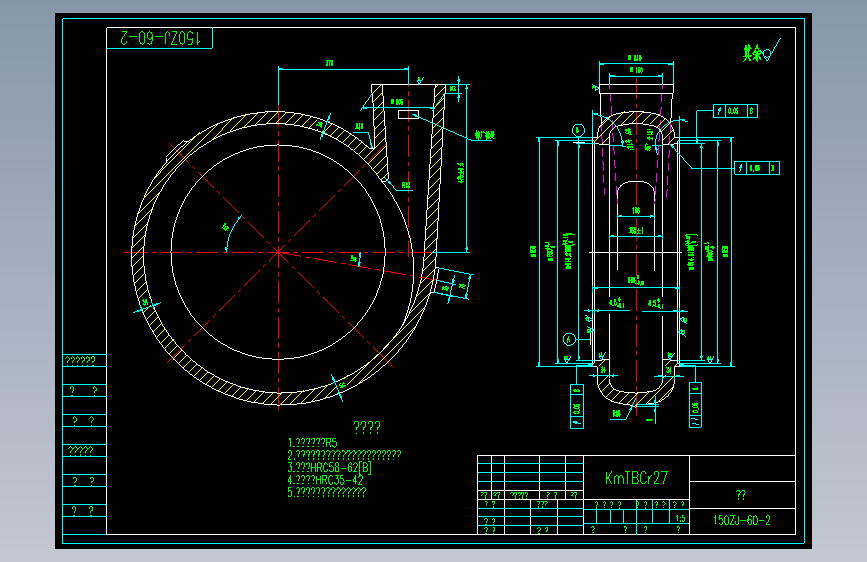
Task: Click the KmTBCr27 material text in title block
Action: 636,478
